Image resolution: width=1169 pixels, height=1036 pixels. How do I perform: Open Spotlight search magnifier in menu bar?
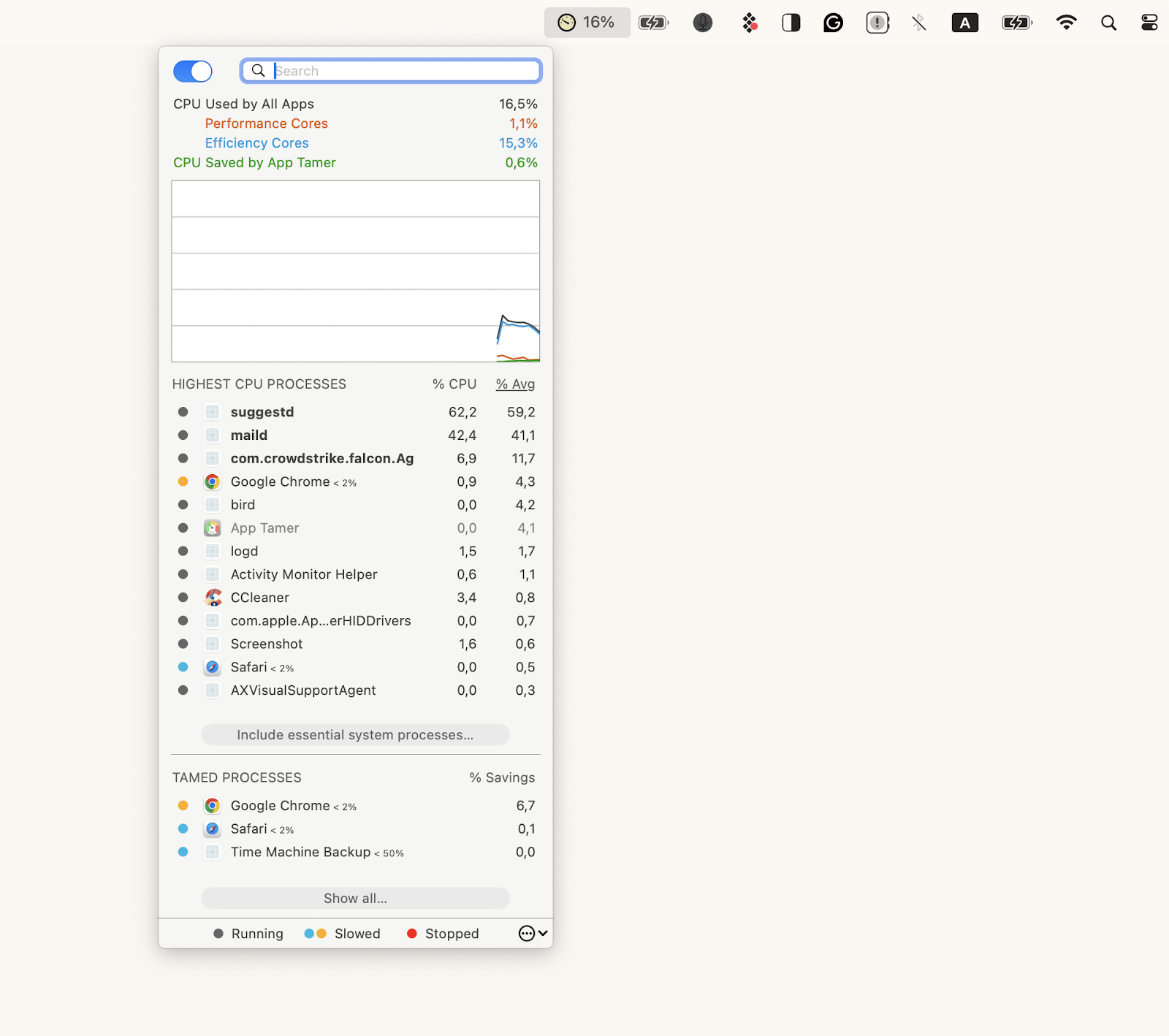tap(1108, 23)
